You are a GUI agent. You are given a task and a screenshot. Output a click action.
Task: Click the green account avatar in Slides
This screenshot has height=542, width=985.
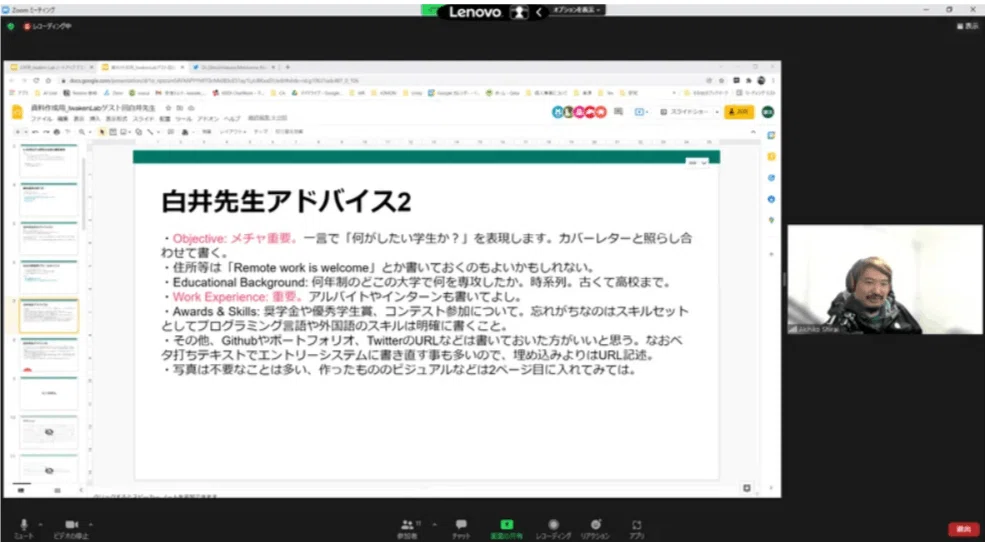point(768,112)
